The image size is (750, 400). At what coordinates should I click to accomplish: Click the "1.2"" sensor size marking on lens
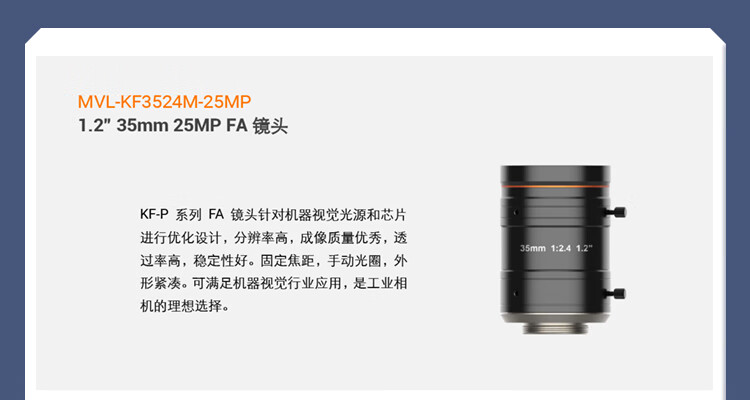[x=584, y=248]
